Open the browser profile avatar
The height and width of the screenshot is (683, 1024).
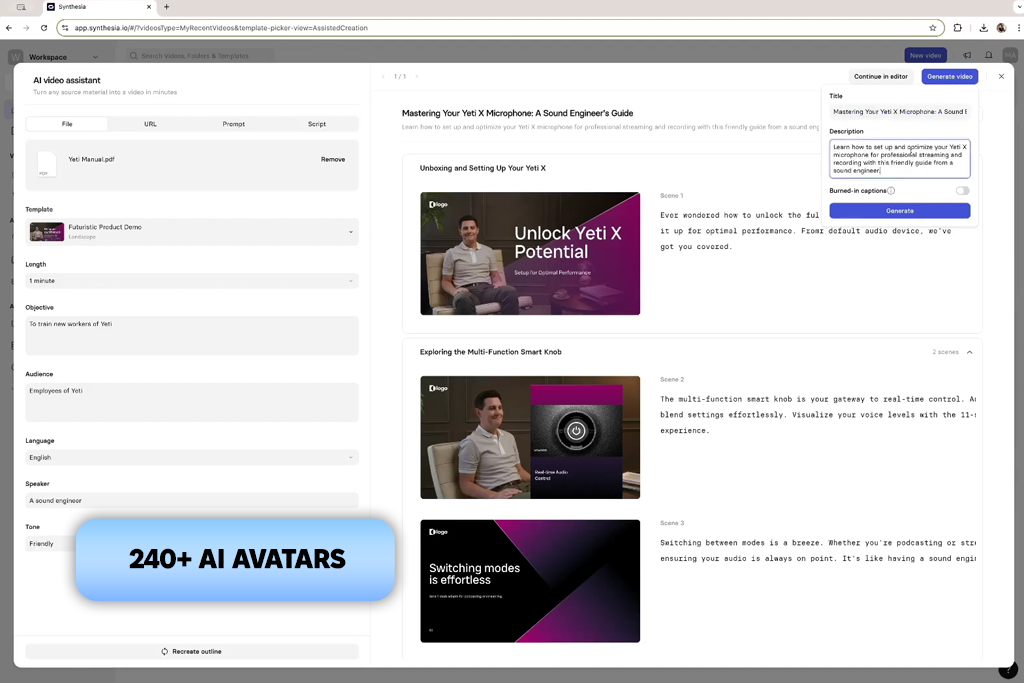1001,28
